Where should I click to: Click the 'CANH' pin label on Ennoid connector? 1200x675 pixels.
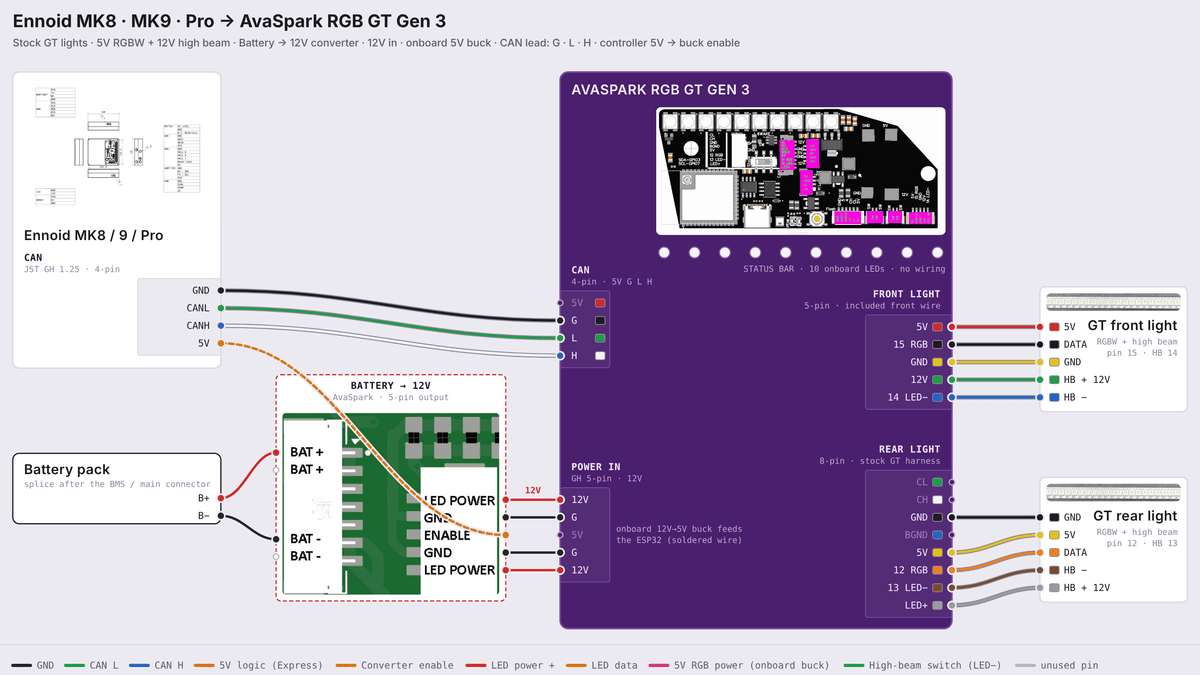point(198,326)
